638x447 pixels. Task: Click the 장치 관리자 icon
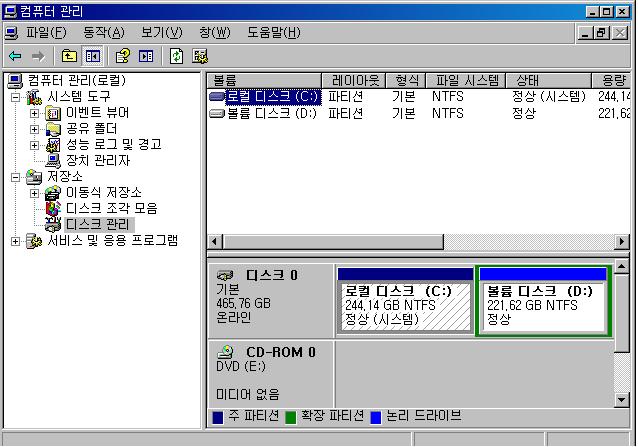53,161
